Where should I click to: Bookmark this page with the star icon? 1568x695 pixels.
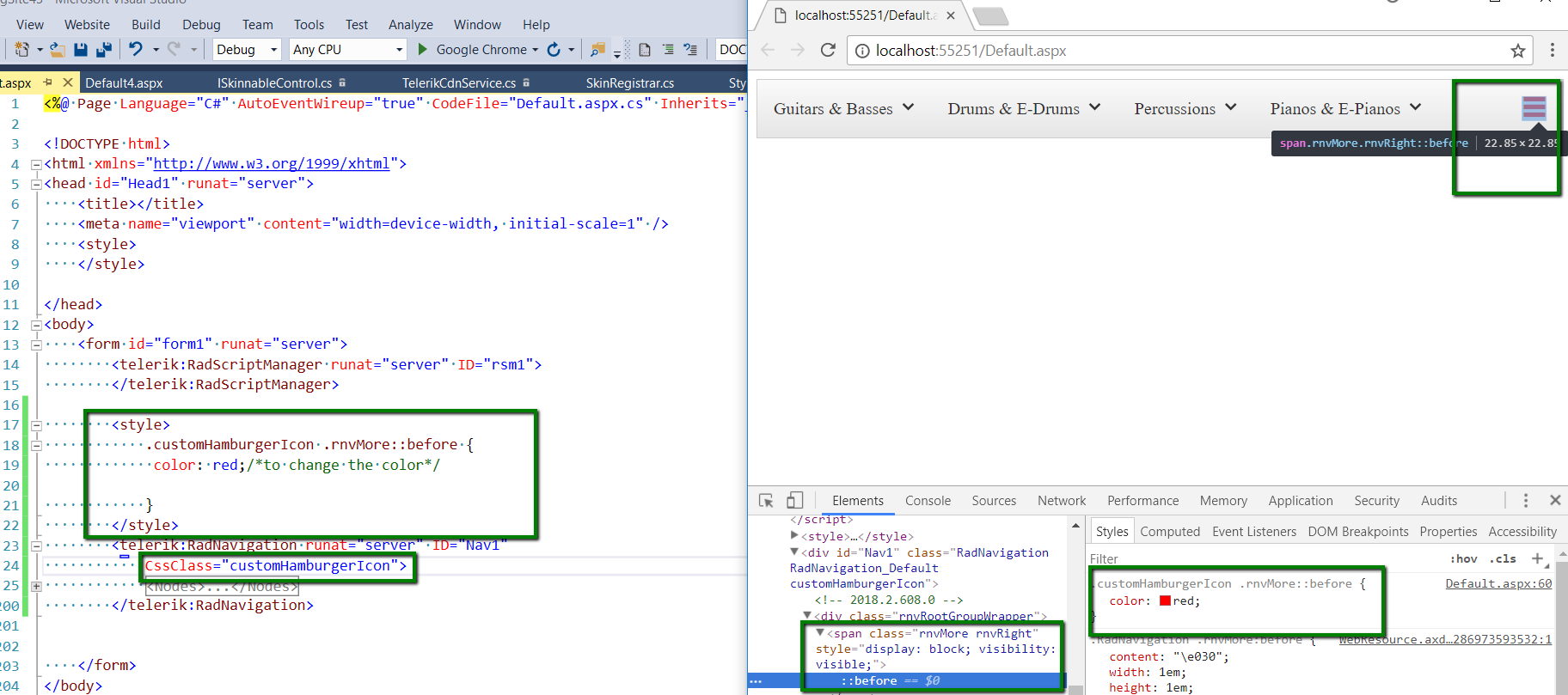(1518, 51)
